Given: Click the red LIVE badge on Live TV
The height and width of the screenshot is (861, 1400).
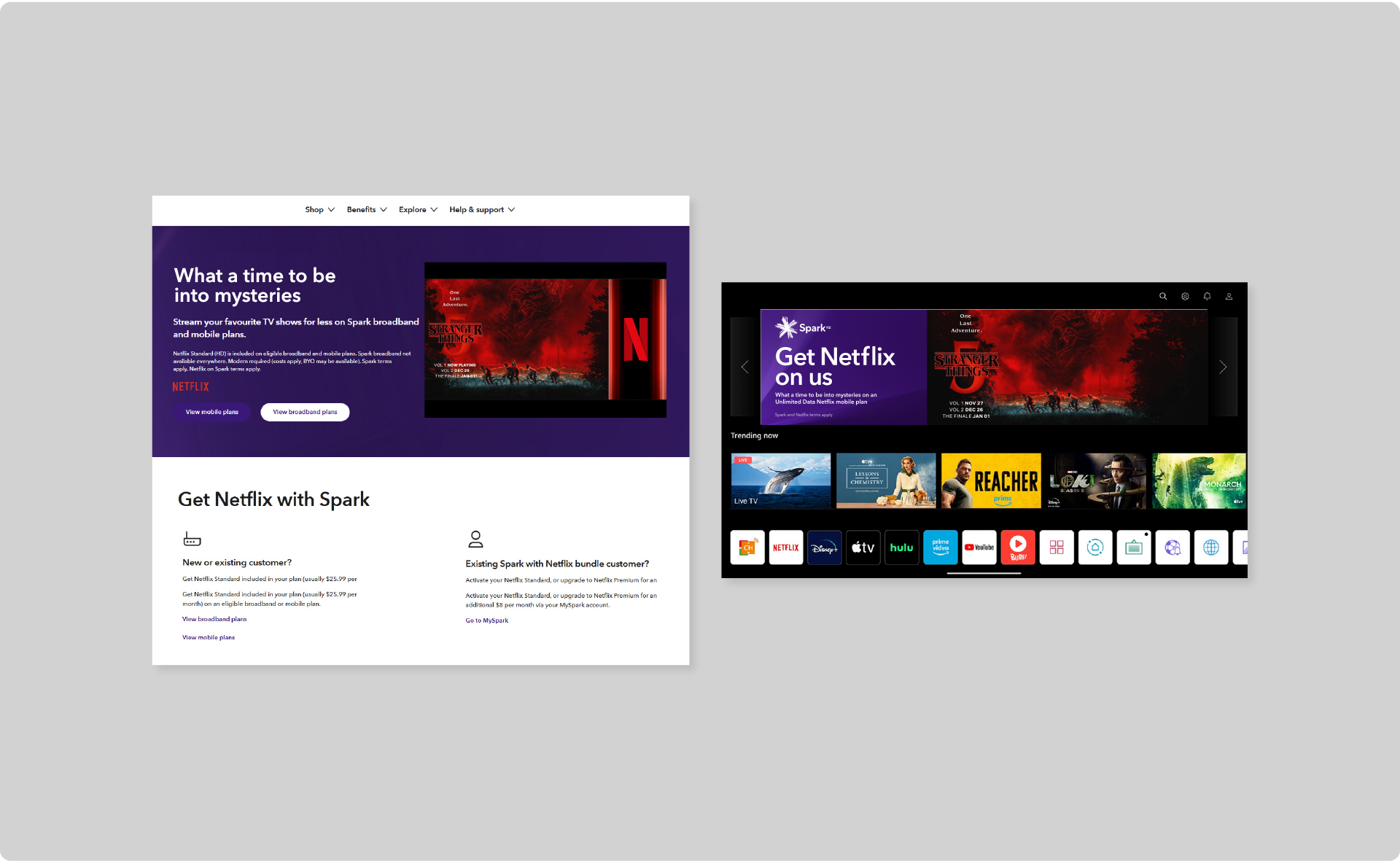Looking at the screenshot, I should coord(742,460).
